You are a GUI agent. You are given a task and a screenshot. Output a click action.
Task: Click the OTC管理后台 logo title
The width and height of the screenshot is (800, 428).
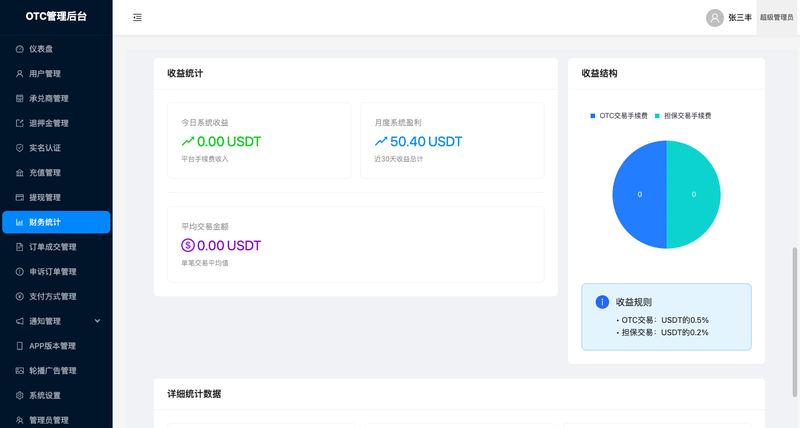pyautogui.click(x=56, y=16)
